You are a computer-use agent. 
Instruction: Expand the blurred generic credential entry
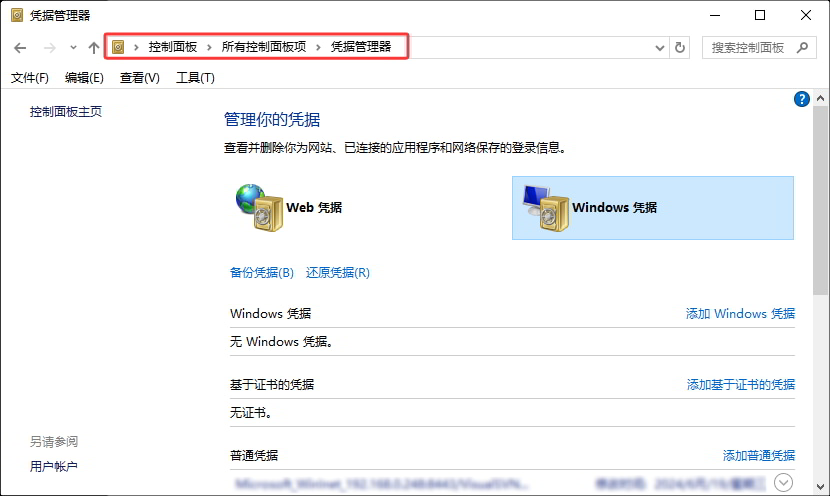point(783,482)
